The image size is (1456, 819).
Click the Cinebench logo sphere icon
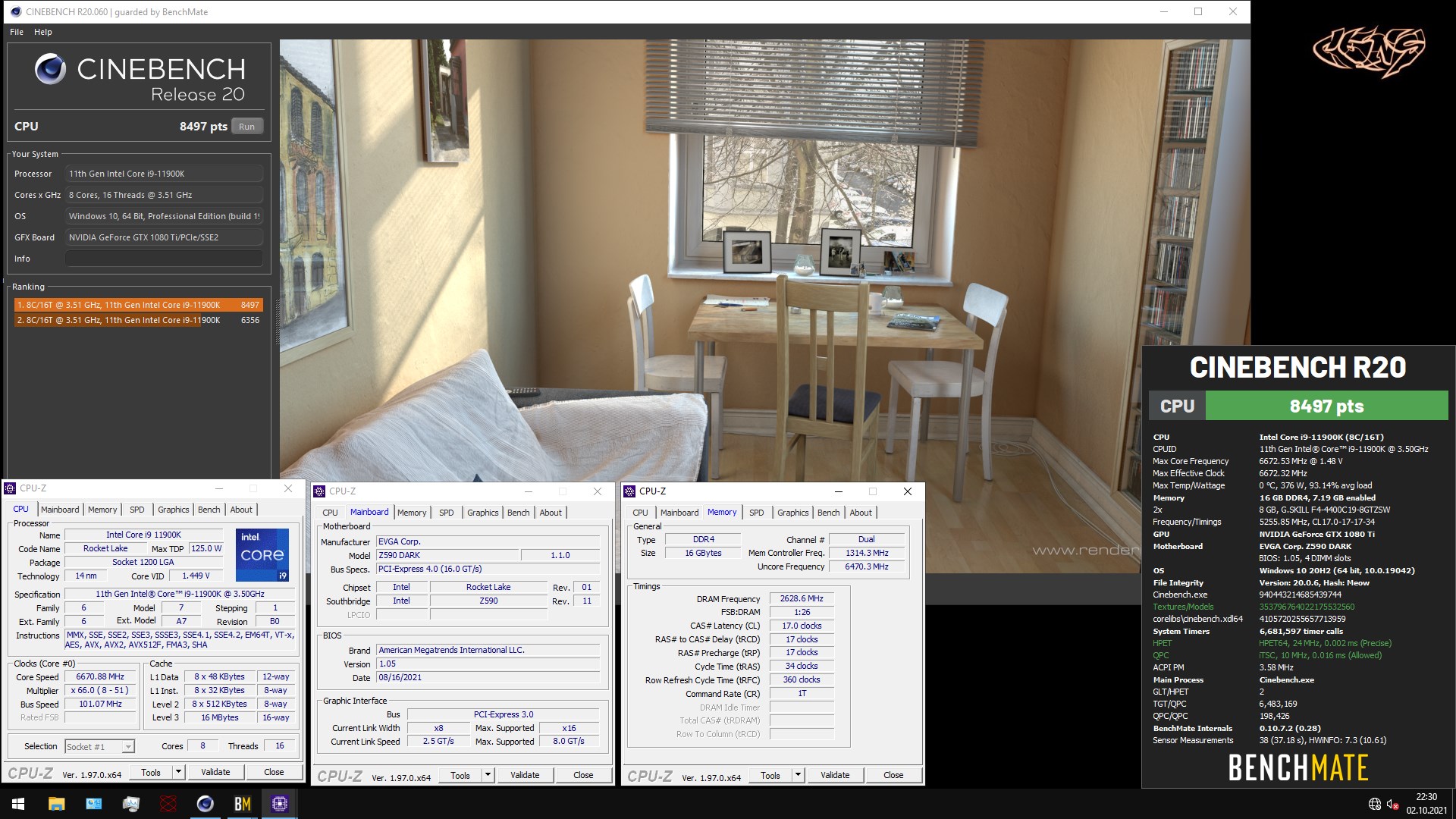(50, 70)
